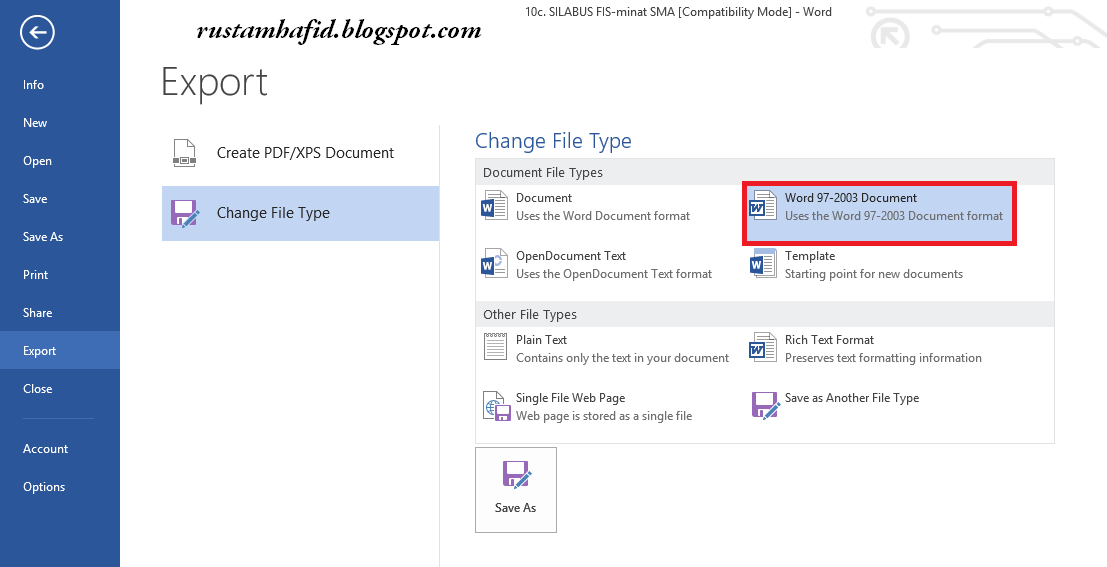This screenshot has height=567, width=1107.
Task: Open the Info page
Action: [x=60, y=85]
